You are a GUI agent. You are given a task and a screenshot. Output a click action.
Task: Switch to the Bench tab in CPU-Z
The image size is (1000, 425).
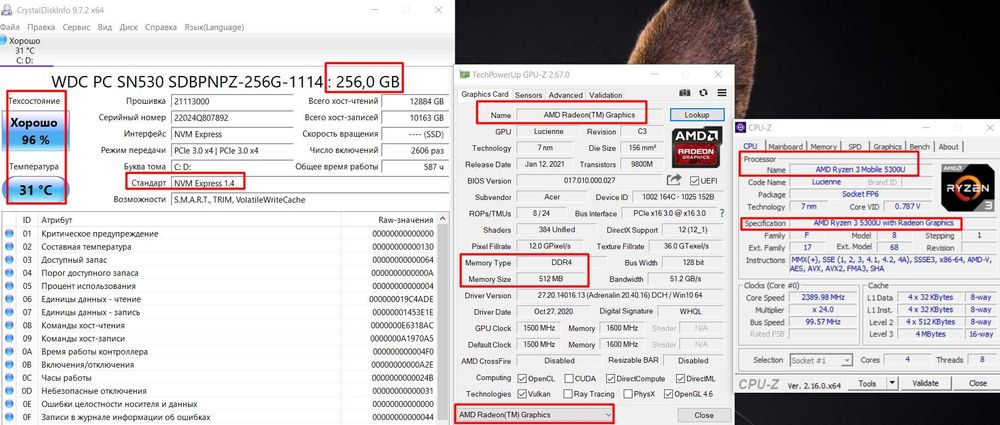tap(919, 147)
